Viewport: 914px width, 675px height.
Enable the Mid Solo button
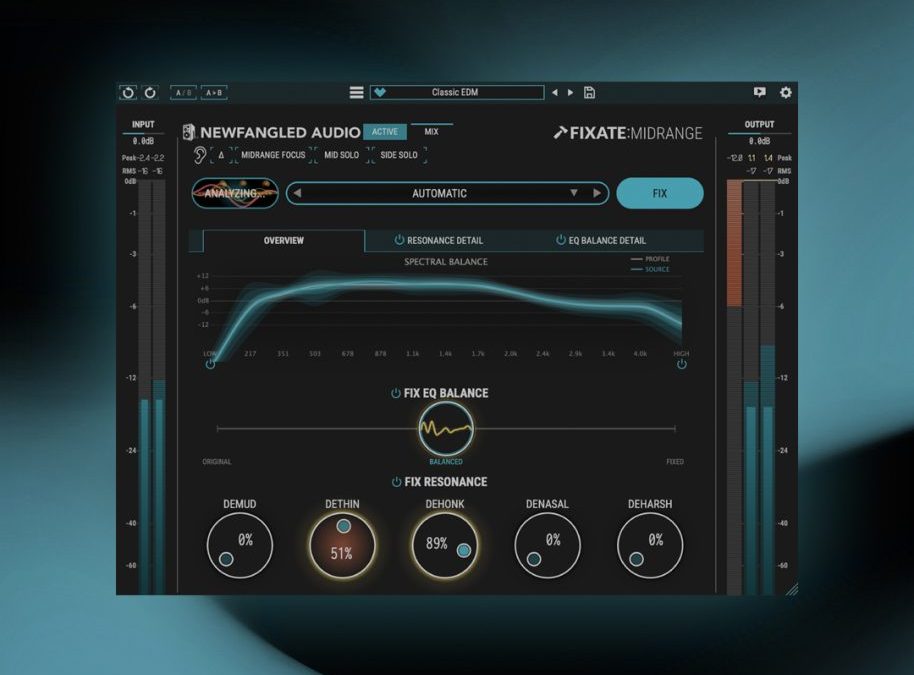coord(342,155)
